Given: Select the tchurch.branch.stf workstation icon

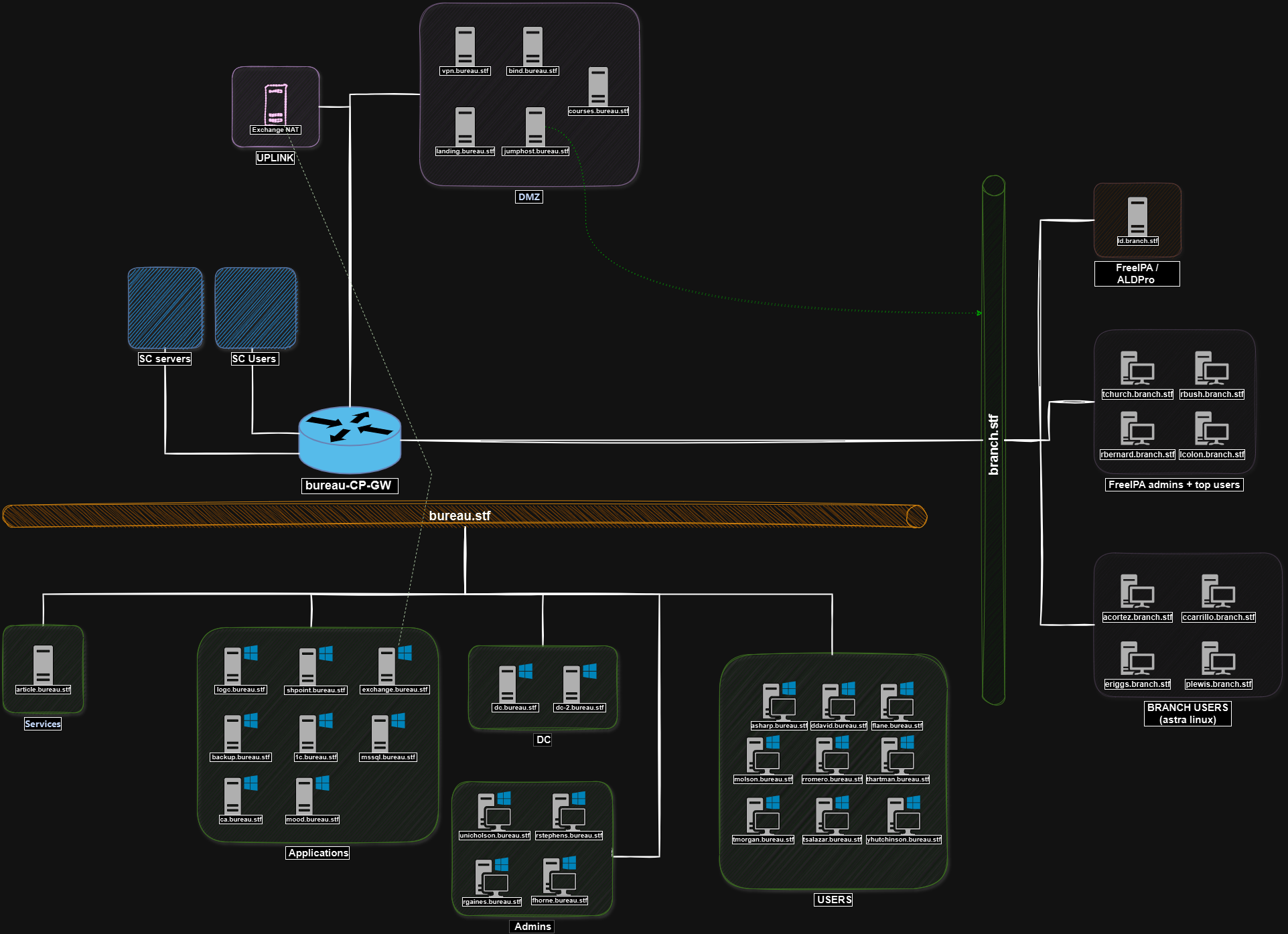Looking at the screenshot, I should coord(1137,369).
